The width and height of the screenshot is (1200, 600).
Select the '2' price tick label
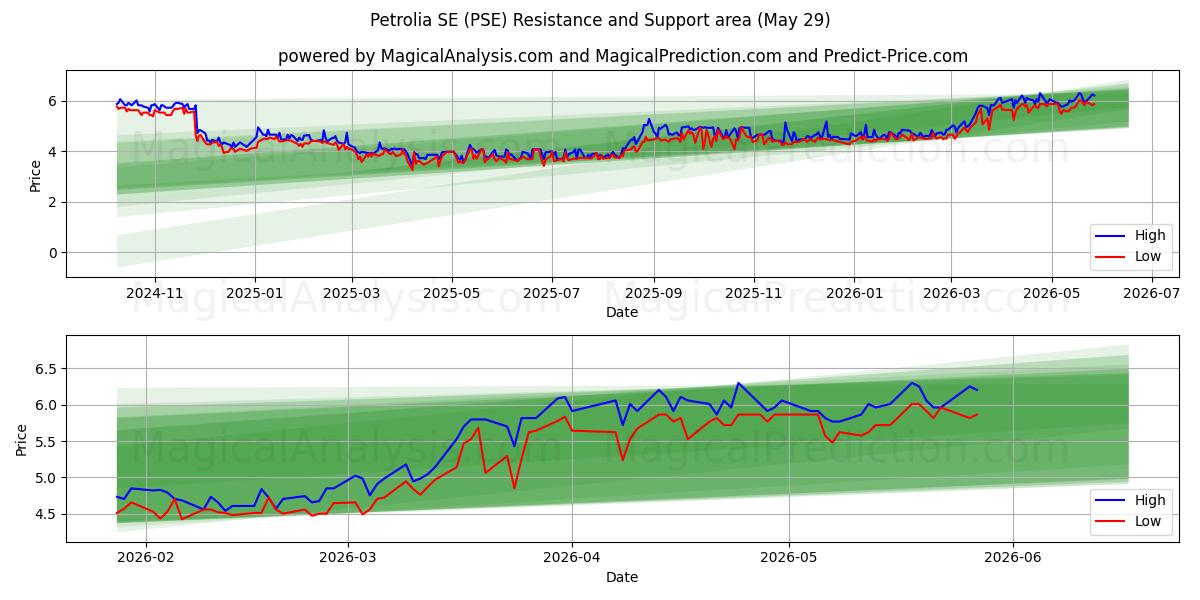(55, 202)
